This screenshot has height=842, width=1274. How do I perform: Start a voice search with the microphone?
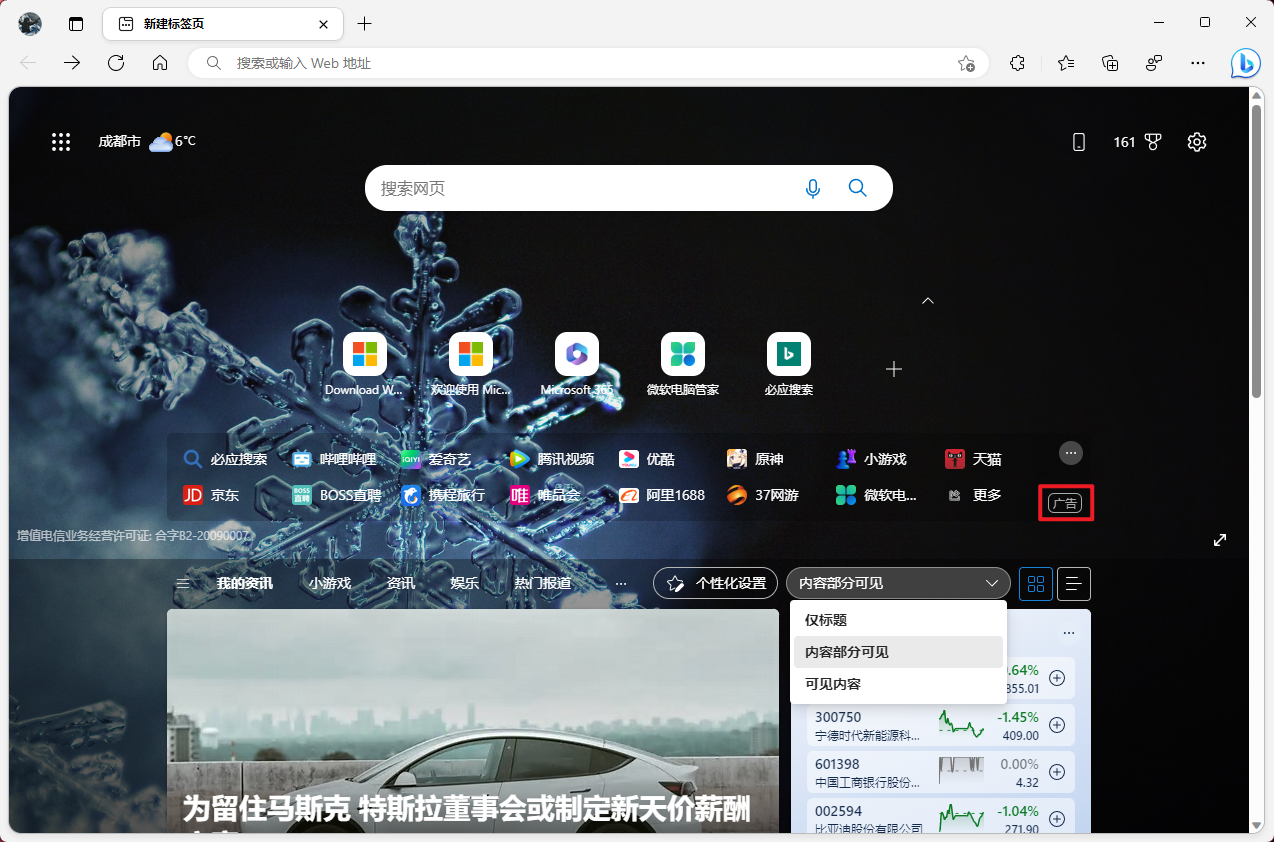812,187
